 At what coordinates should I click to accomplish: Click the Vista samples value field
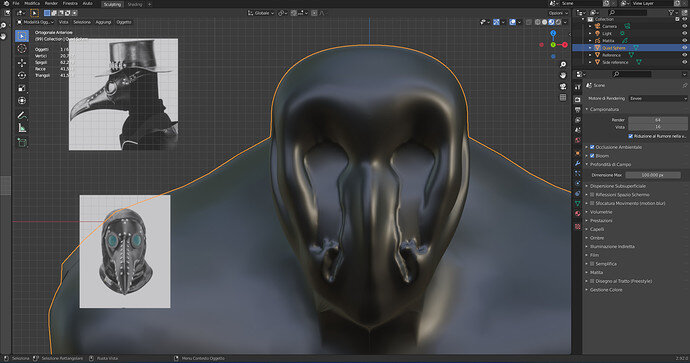[657, 127]
